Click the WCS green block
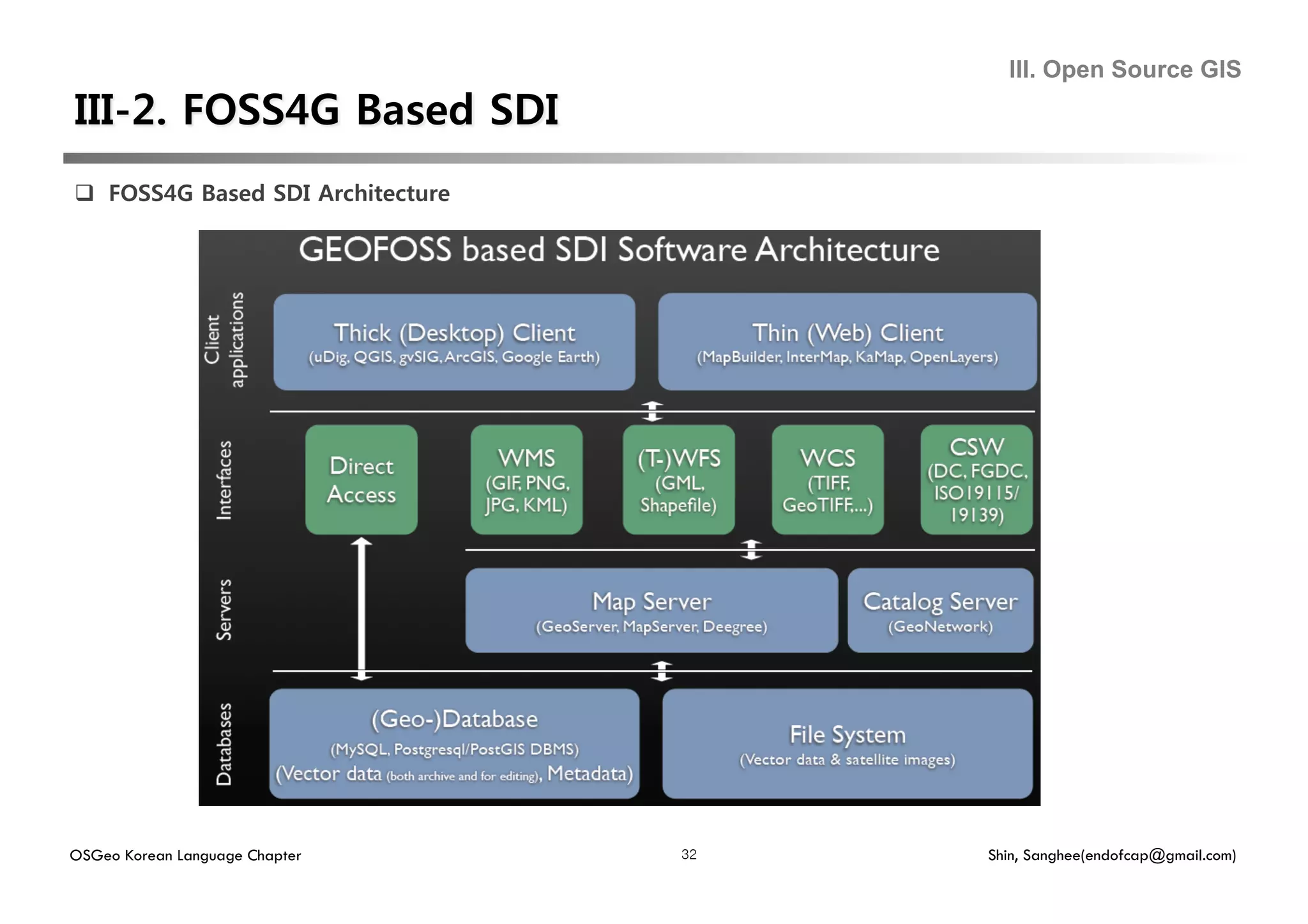The width and height of the screenshot is (1308, 924). tap(828, 480)
